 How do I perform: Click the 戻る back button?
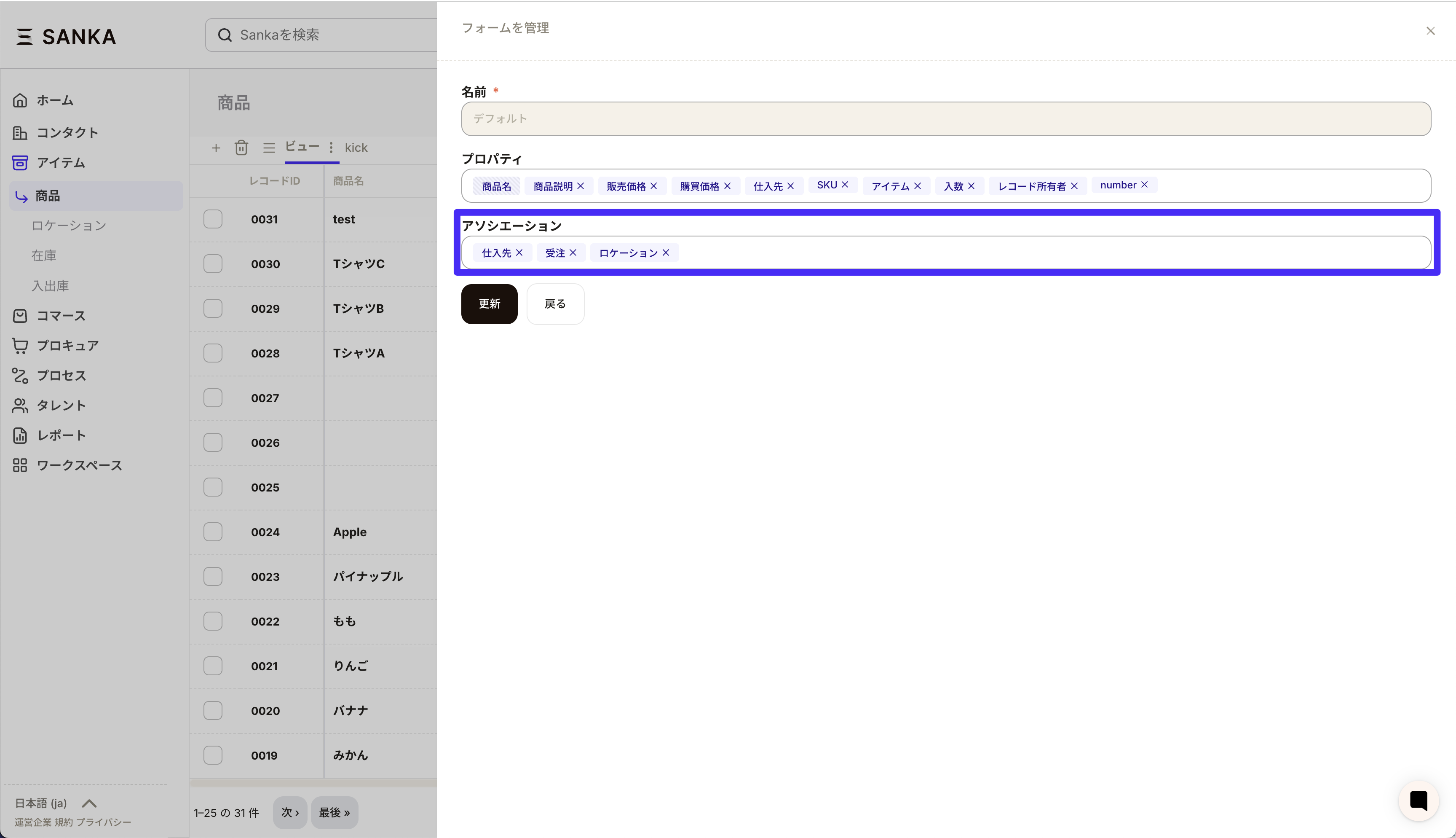pyautogui.click(x=555, y=304)
